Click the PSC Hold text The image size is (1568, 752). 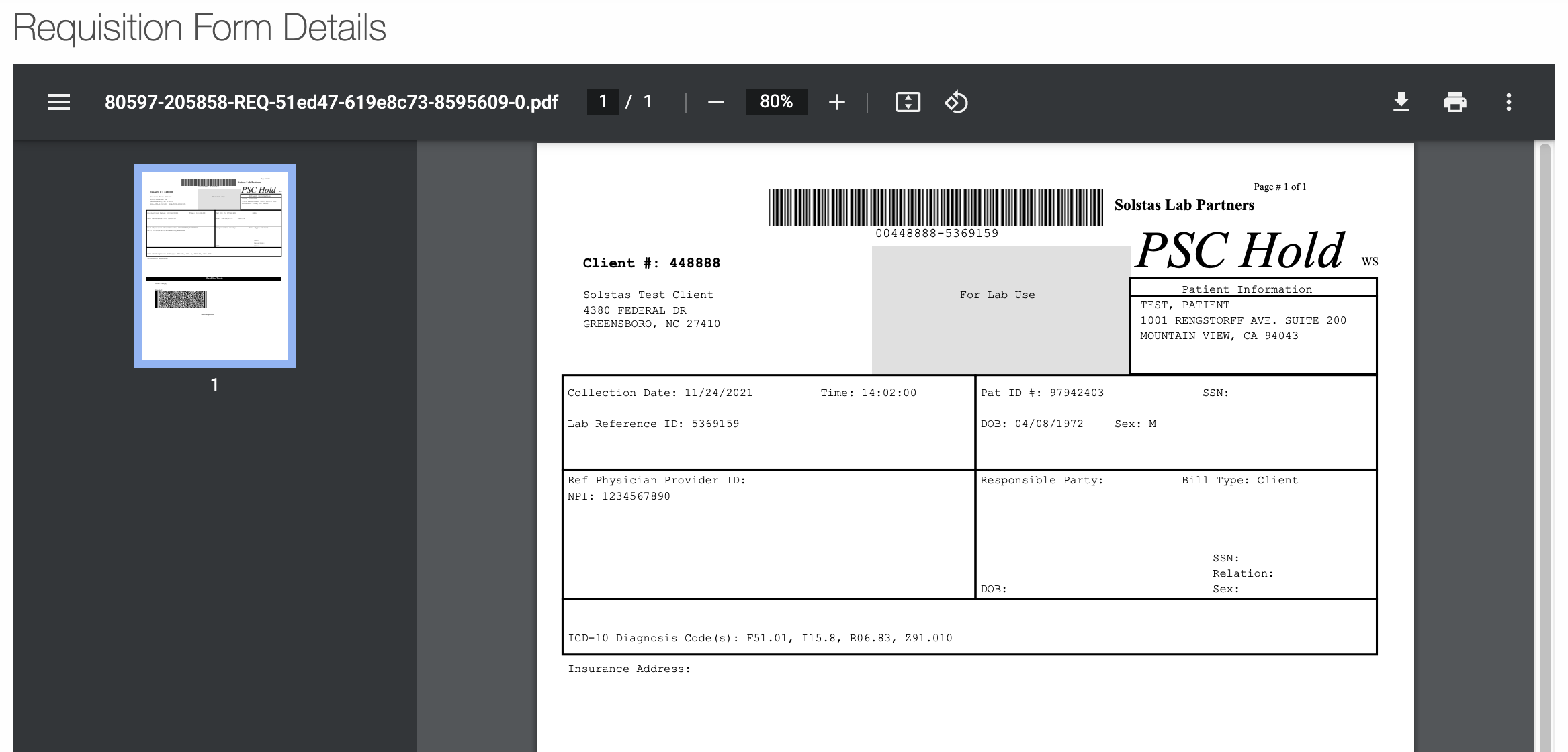tap(1240, 250)
